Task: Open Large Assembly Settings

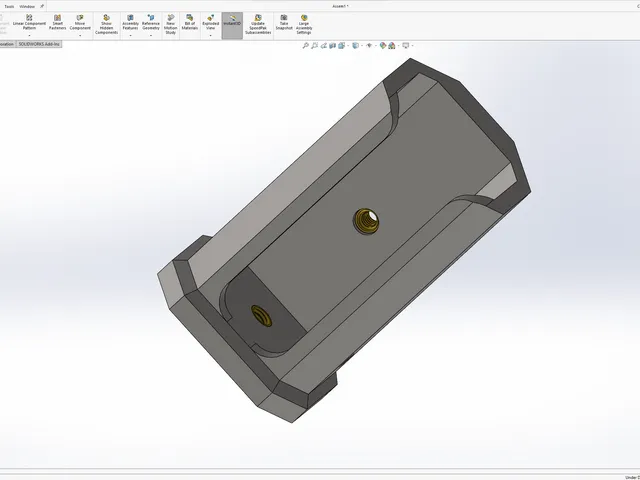Action: [x=304, y=24]
